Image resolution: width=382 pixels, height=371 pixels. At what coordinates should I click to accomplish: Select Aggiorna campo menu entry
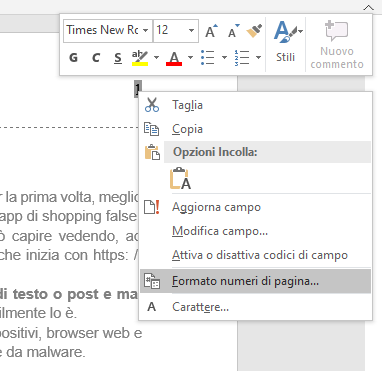pyautogui.click(x=256, y=207)
